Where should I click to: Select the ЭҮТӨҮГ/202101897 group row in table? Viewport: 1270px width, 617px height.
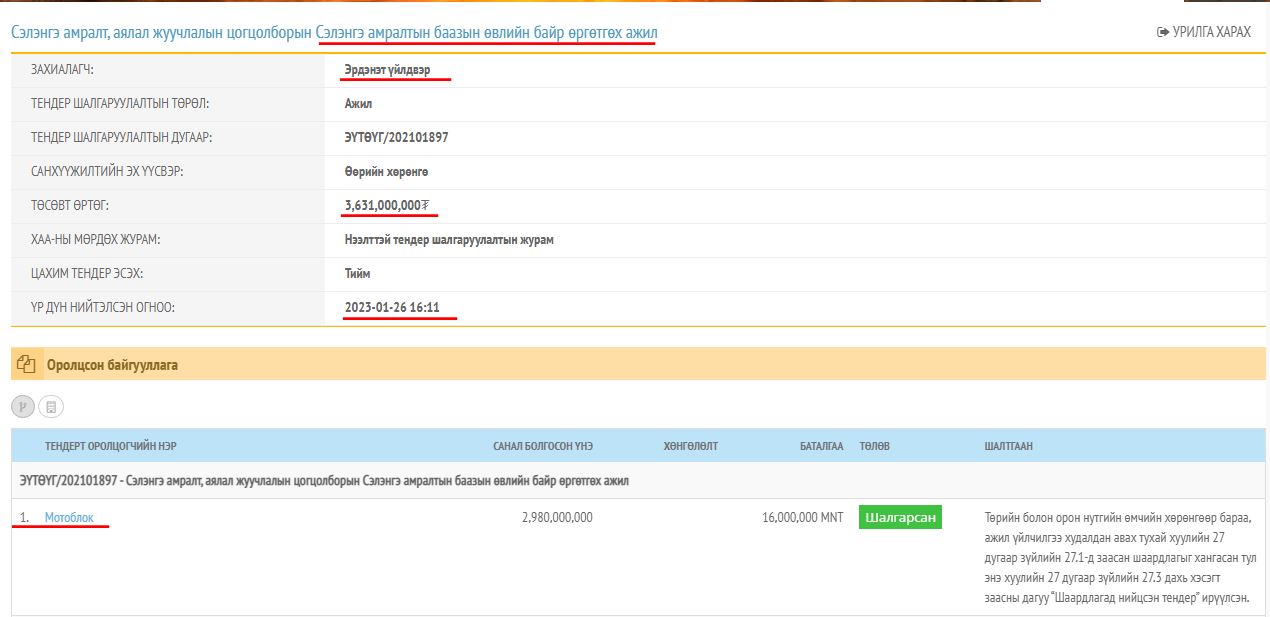pyautogui.click(x=325, y=481)
